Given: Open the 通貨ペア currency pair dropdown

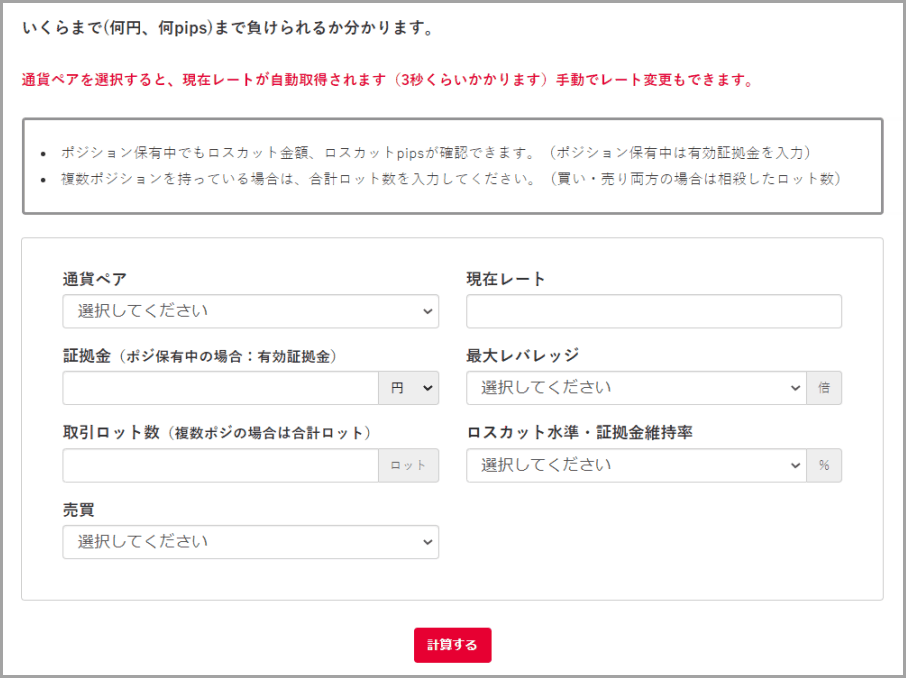Looking at the screenshot, I should coord(250,311).
